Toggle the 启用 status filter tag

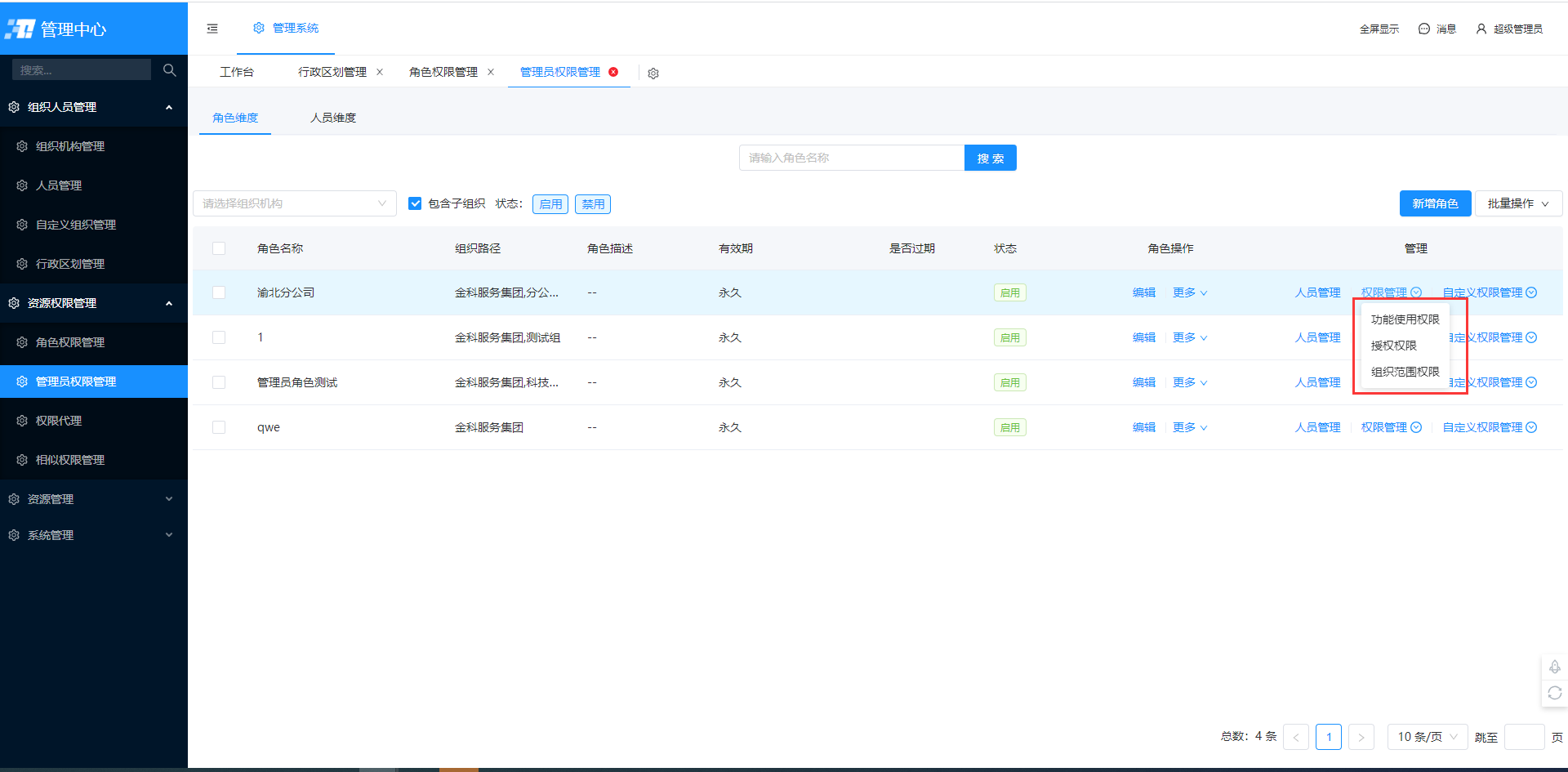[x=550, y=204]
